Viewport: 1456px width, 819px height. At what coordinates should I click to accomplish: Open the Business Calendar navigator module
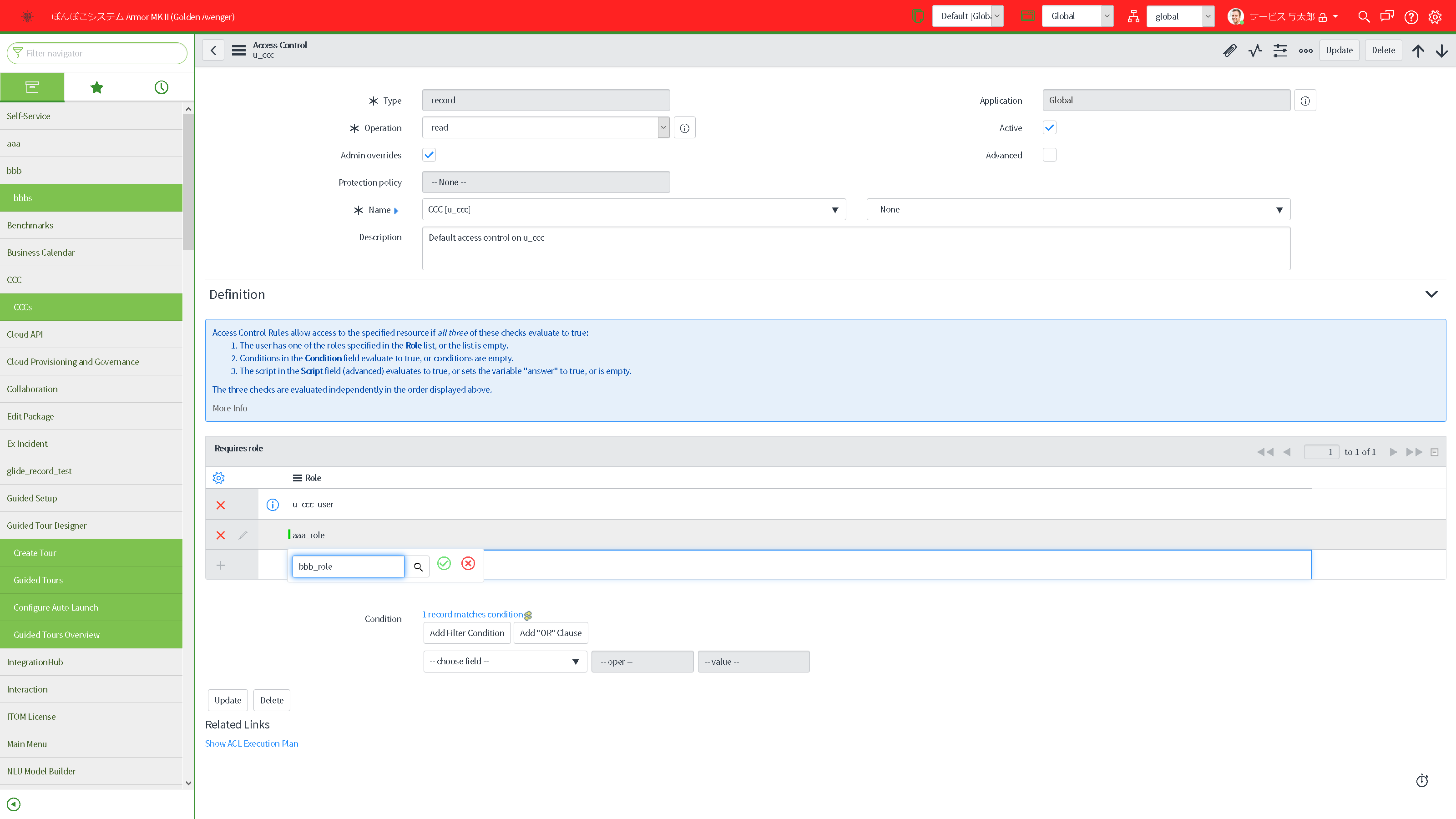coord(40,253)
